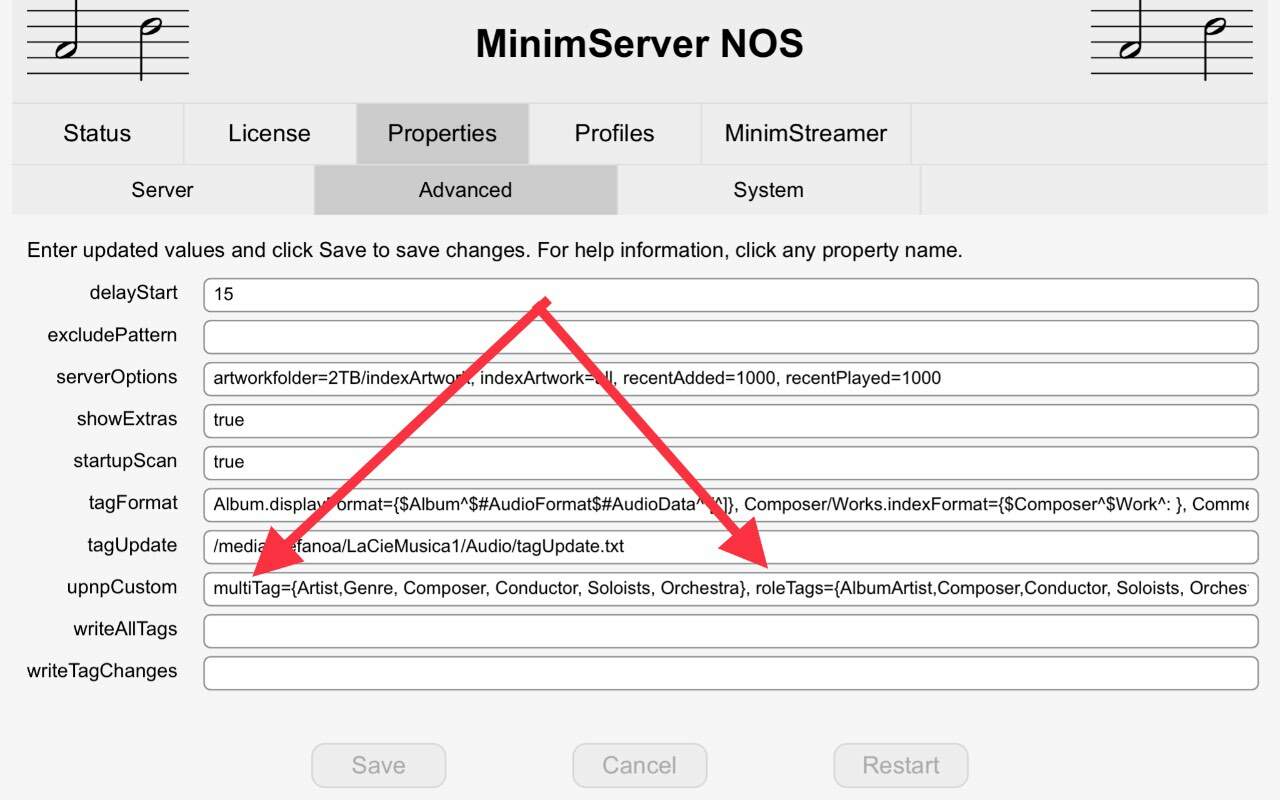Click the writeTagChanges field
Screen dimensions: 1280x800
730,673
